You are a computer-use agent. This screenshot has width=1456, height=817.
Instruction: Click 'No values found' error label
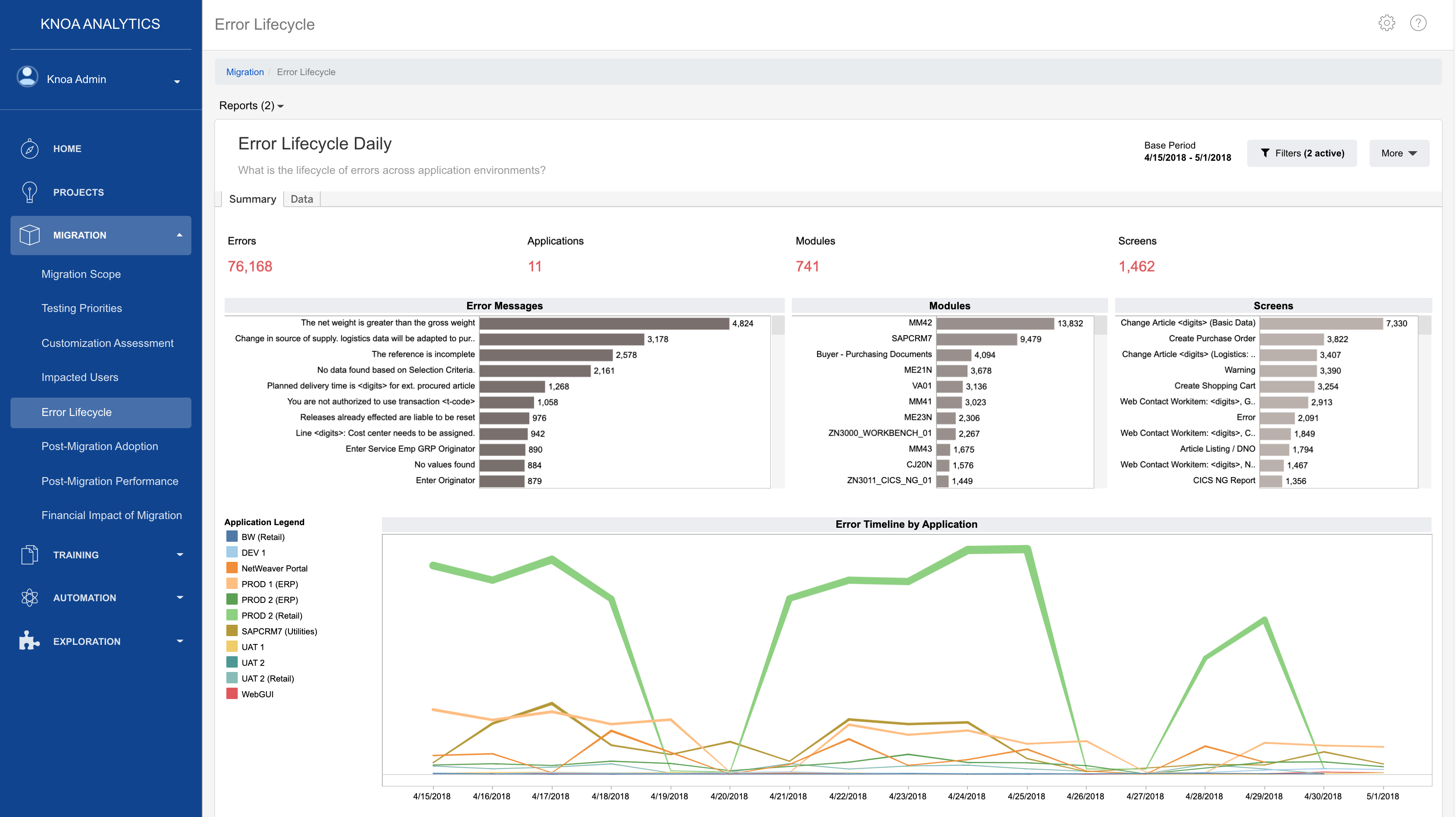click(444, 464)
